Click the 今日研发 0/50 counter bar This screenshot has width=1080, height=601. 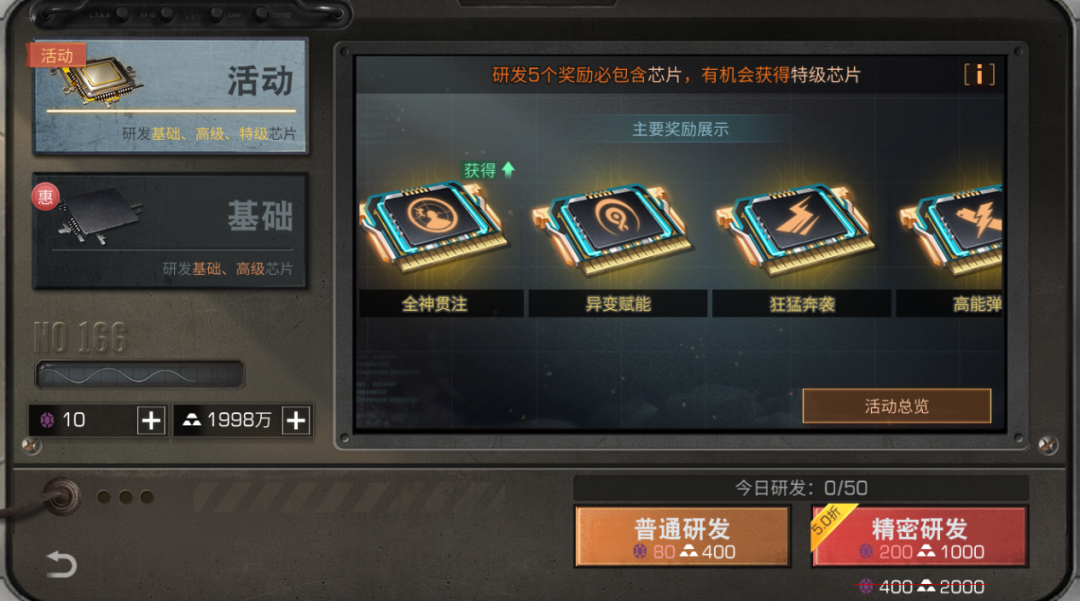(801, 488)
